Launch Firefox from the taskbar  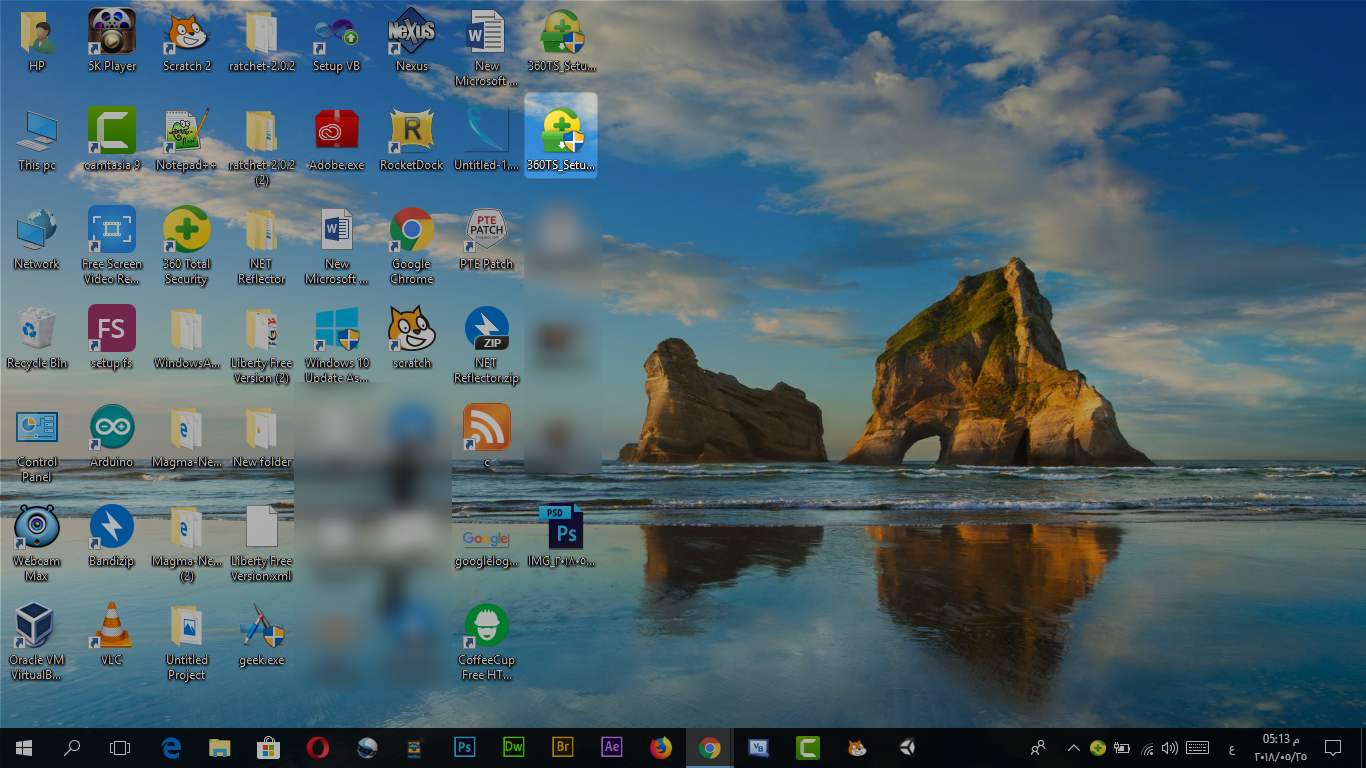point(661,747)
